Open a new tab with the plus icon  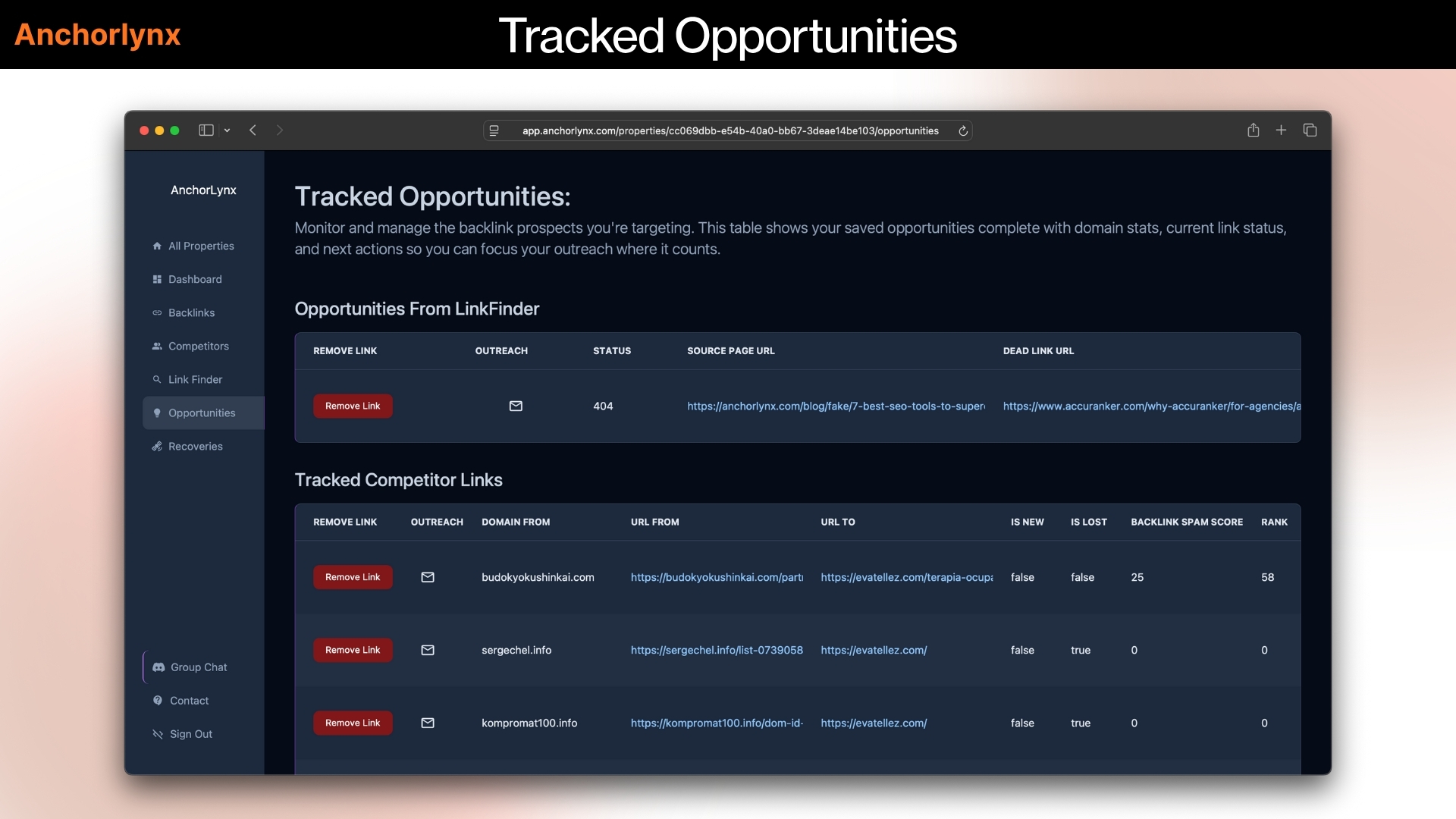point(1281,130)
